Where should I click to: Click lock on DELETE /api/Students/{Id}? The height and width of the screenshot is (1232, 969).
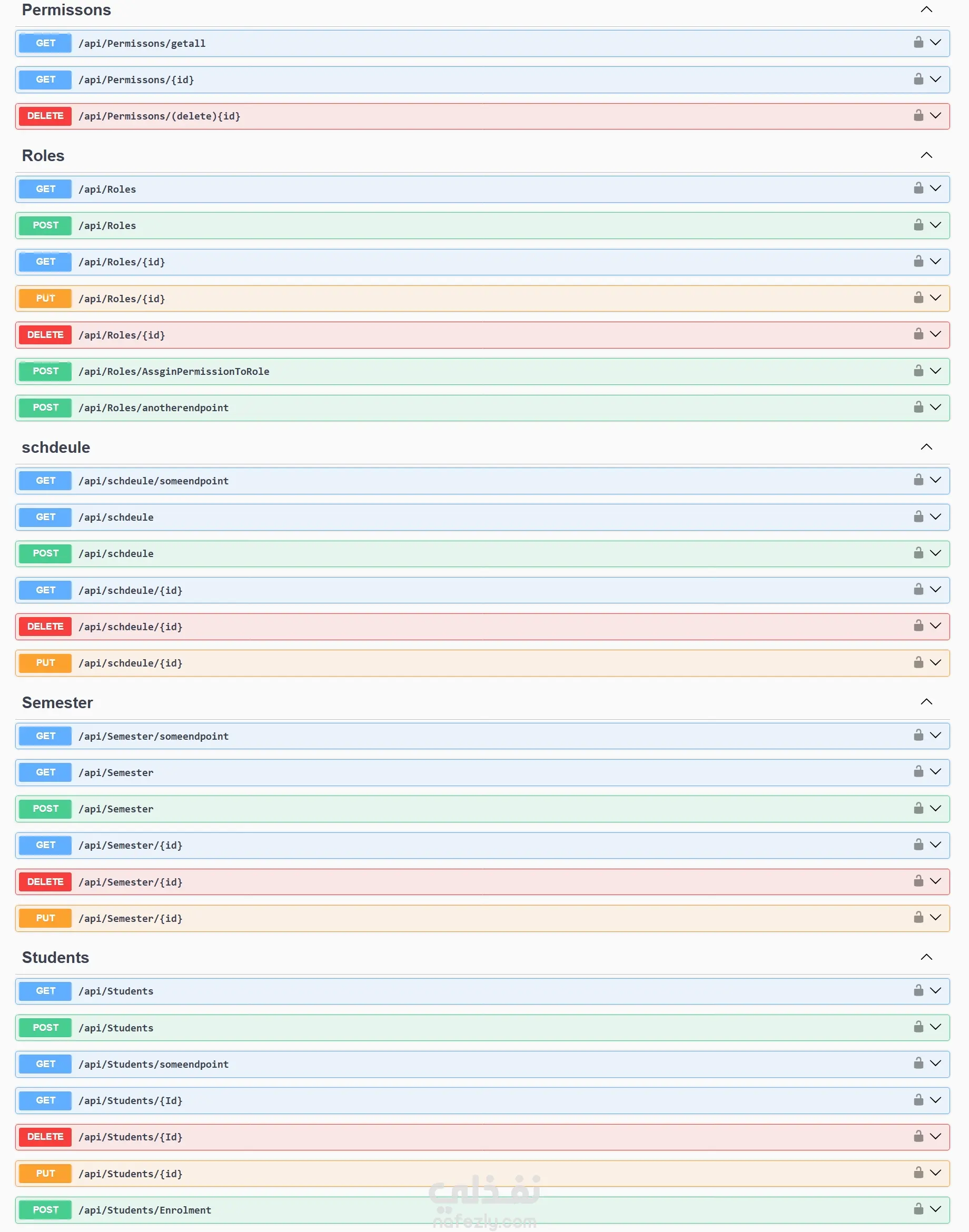[x=918, y=1136]
